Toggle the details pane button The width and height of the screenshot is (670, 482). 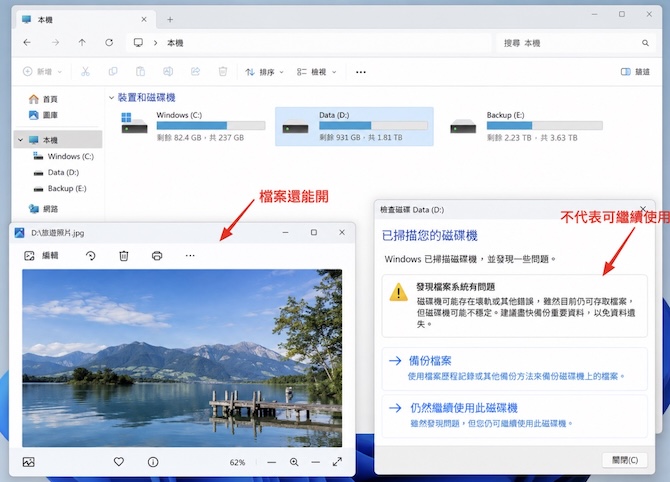click(x=635, y=72)
